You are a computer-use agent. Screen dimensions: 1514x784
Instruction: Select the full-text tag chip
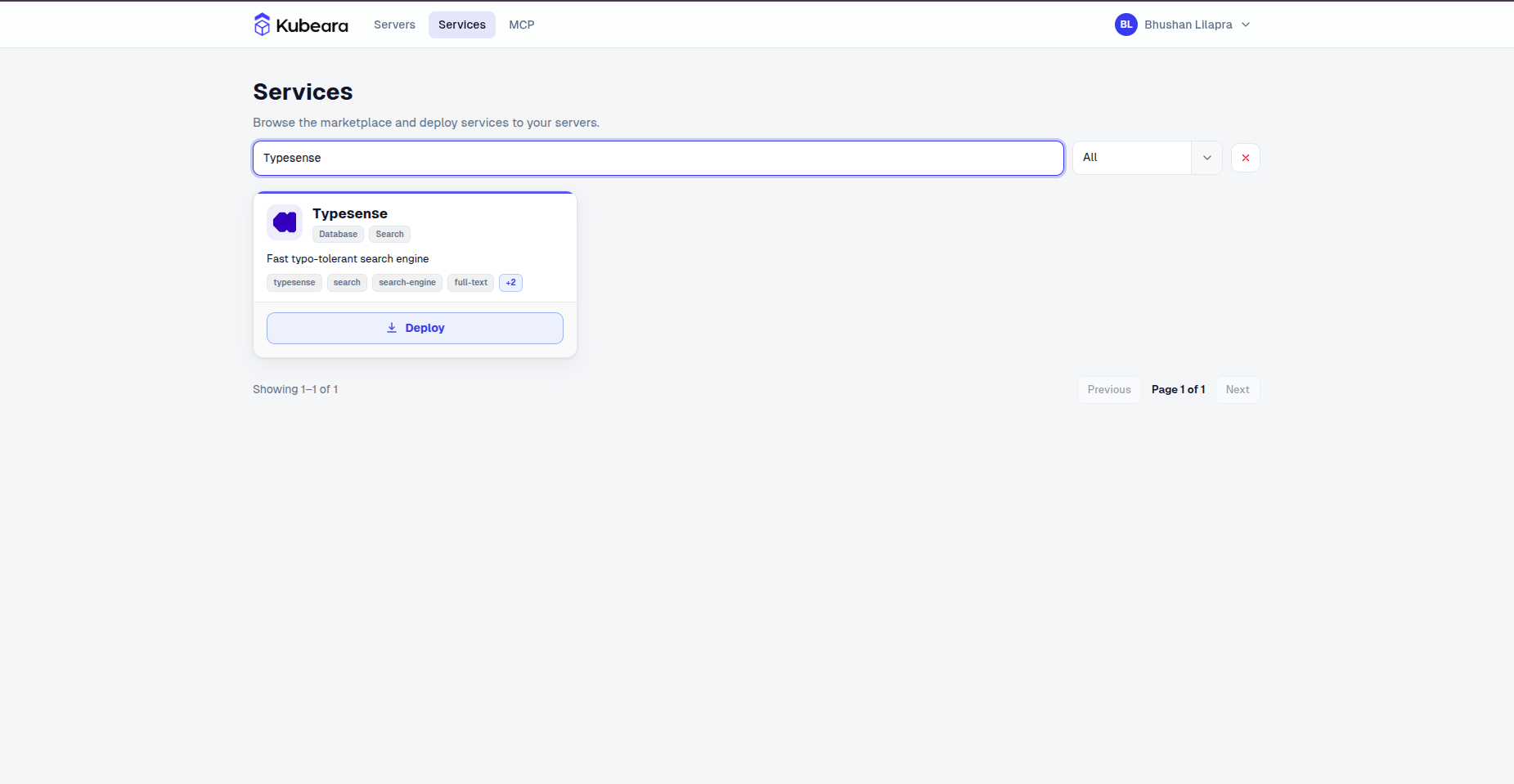pyautogui.click(x=471, y=283)
